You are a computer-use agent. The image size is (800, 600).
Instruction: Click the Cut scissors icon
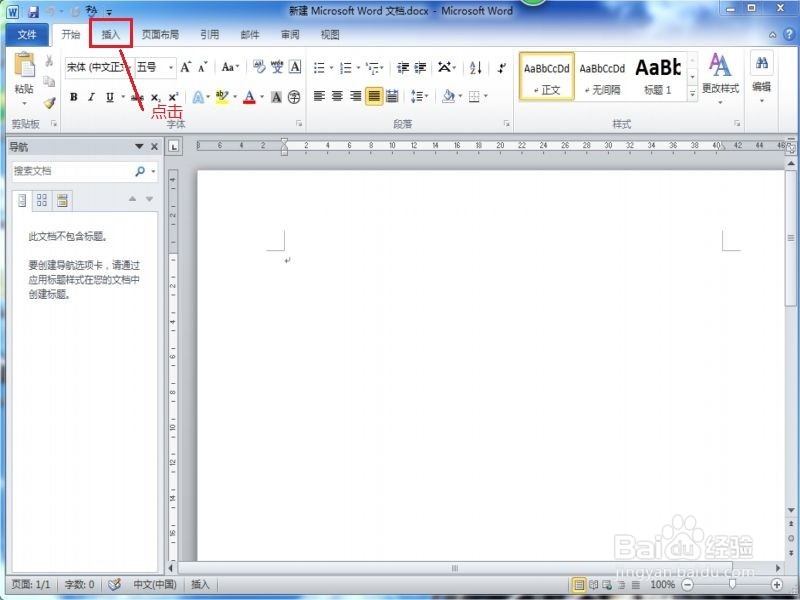[49, 61]
